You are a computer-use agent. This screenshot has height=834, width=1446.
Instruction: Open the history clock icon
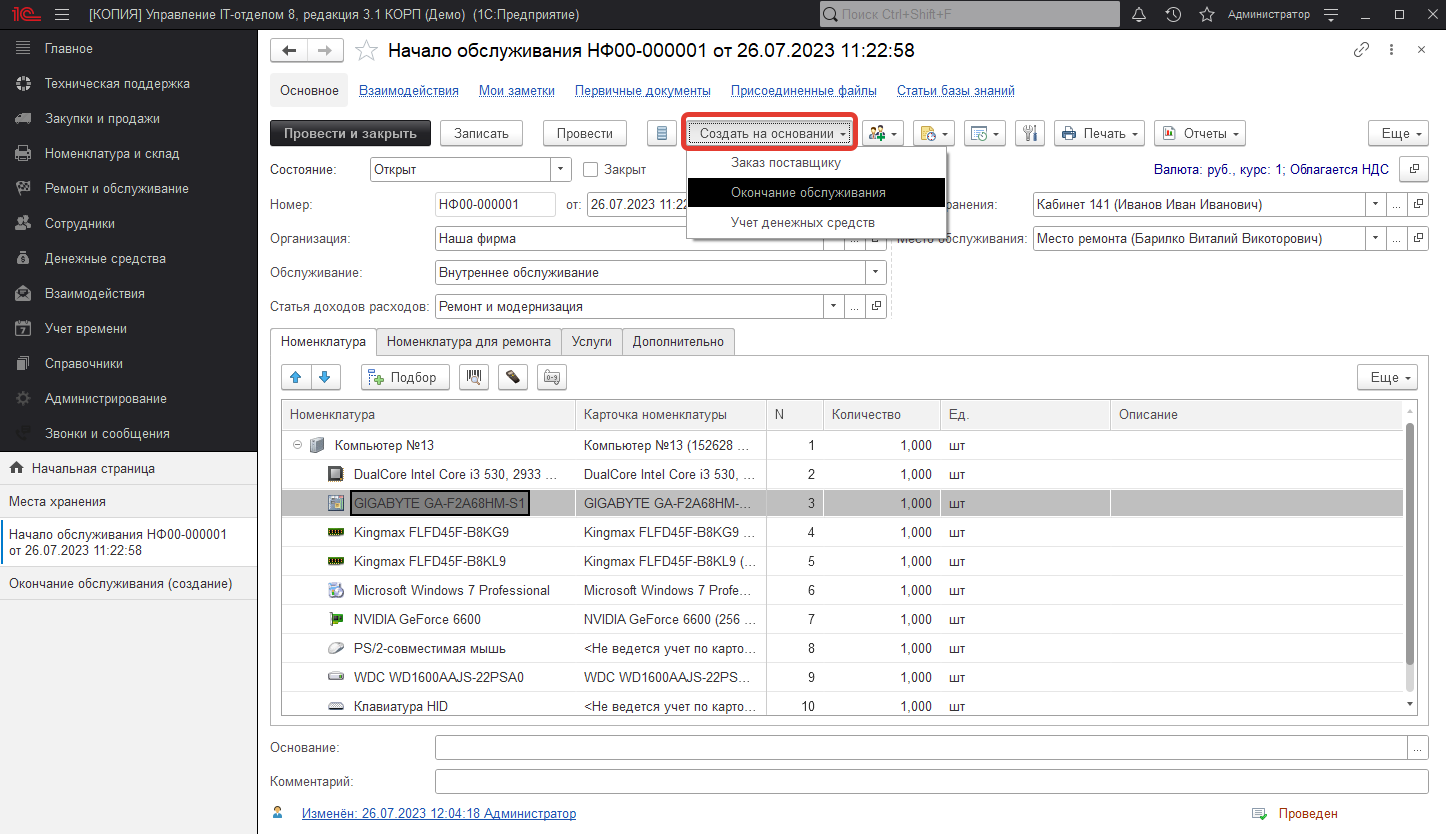click(1173, 15)
